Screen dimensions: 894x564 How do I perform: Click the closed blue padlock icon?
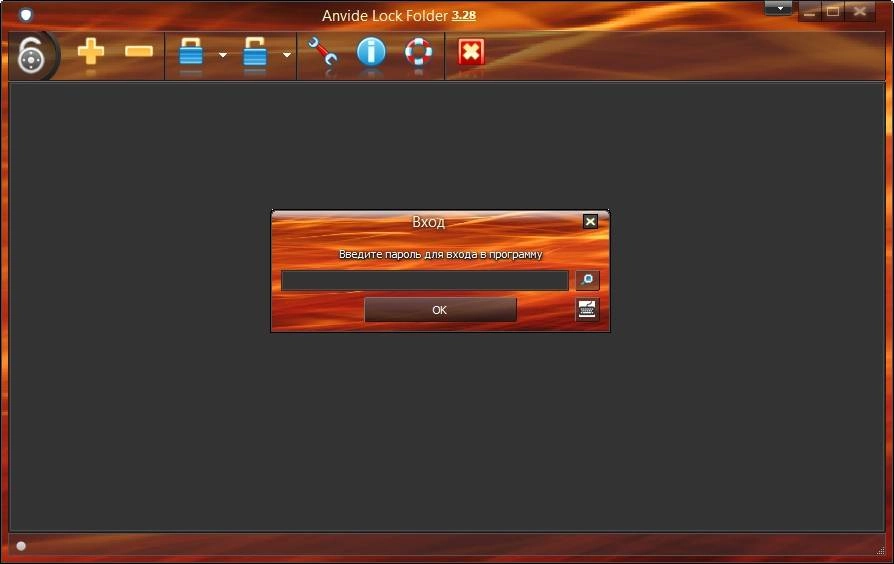[x=191, y=52]
